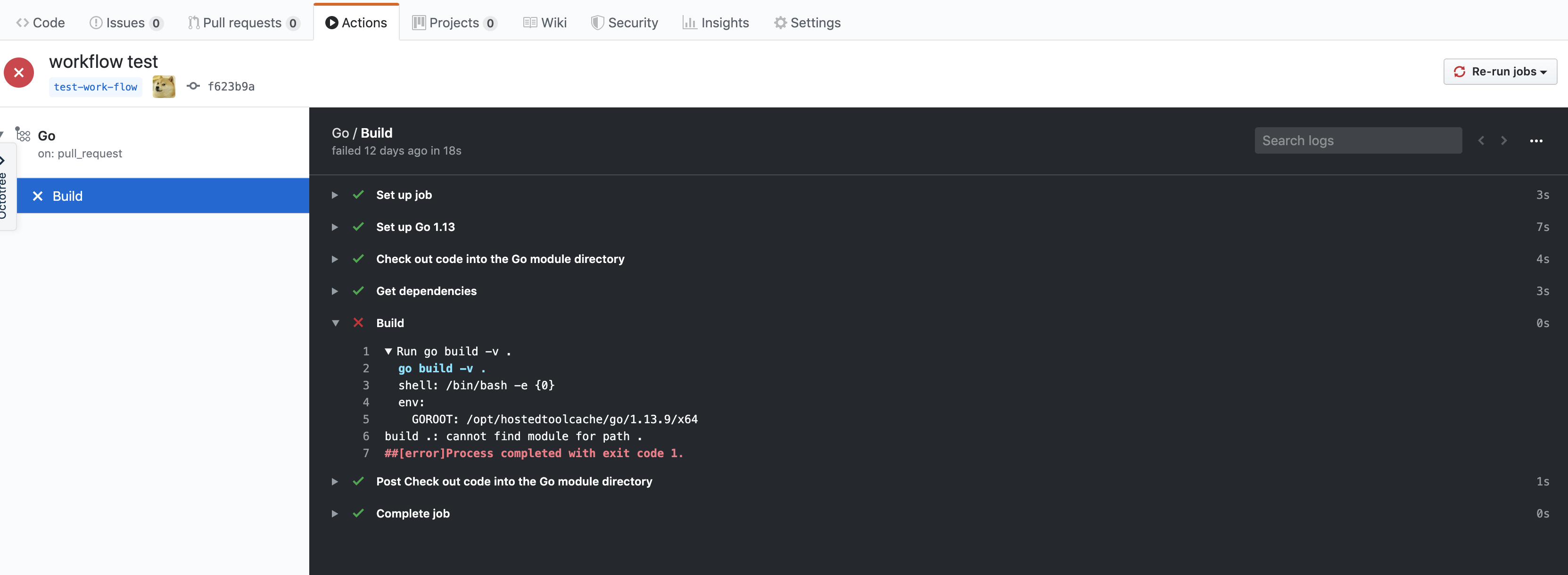Click the Doge user avatar thumbnail
The image size is (1568, 575).
pyautogui.click(x=164, y=86)
